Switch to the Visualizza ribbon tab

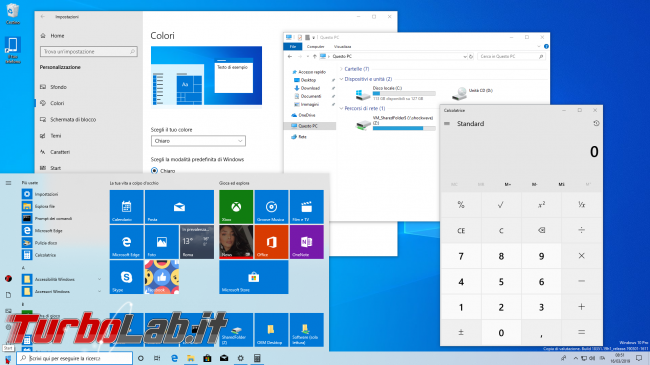pos(342,46)
